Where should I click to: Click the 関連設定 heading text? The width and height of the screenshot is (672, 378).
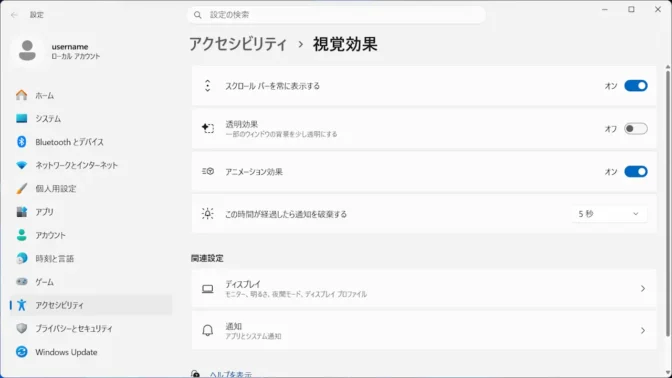[x=207, y=258]
